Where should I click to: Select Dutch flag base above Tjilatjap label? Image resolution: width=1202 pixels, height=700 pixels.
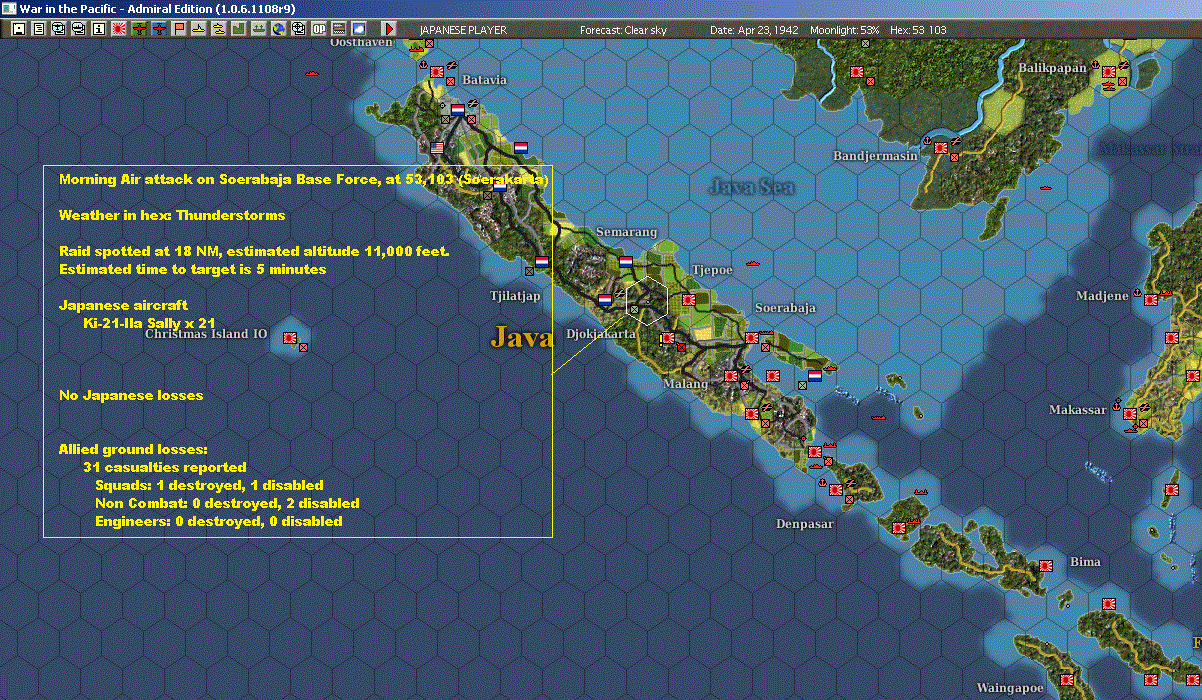[542, 262]
